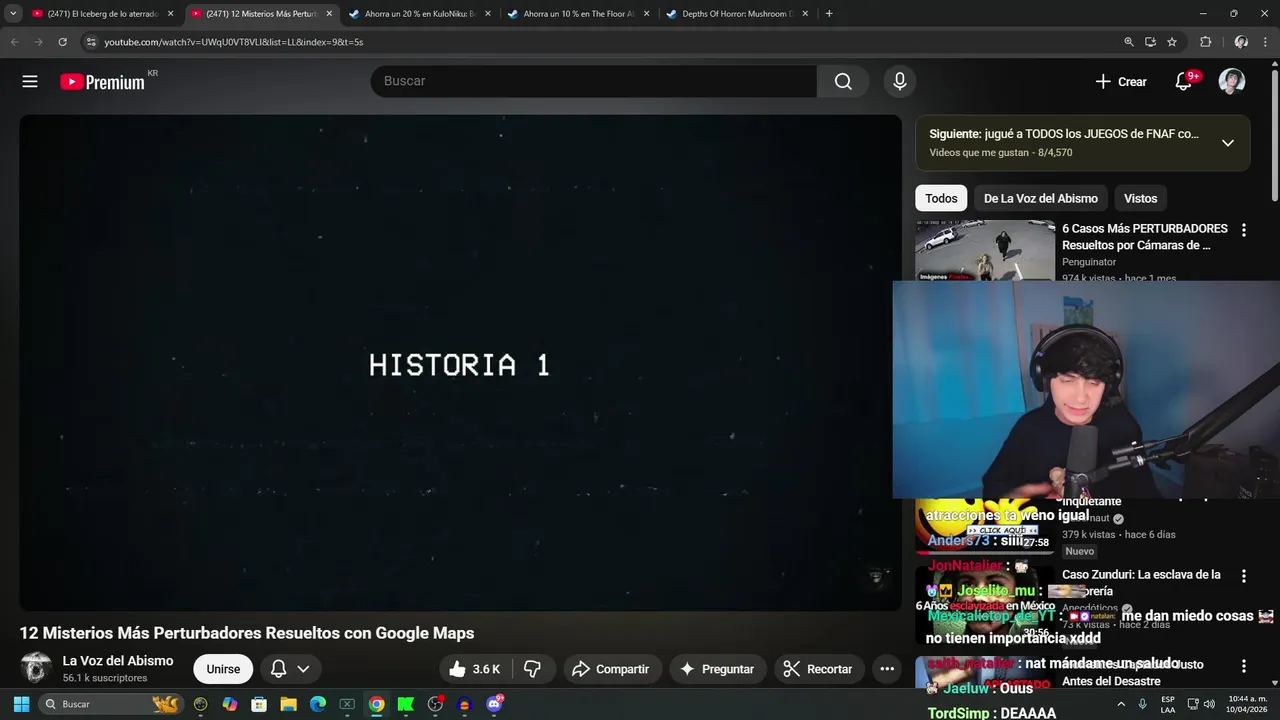The width and height of the screenshot is (1280, 720).
Task: Expand the Siguiente playlist panel chevron
Action: (1228, 143)
